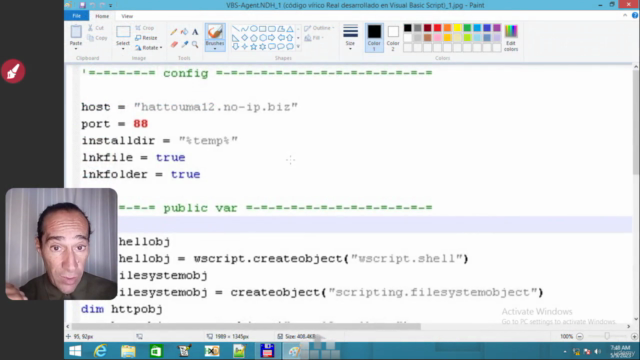
Task: Click the zoom out minus button
Action: tap(580, 336)
